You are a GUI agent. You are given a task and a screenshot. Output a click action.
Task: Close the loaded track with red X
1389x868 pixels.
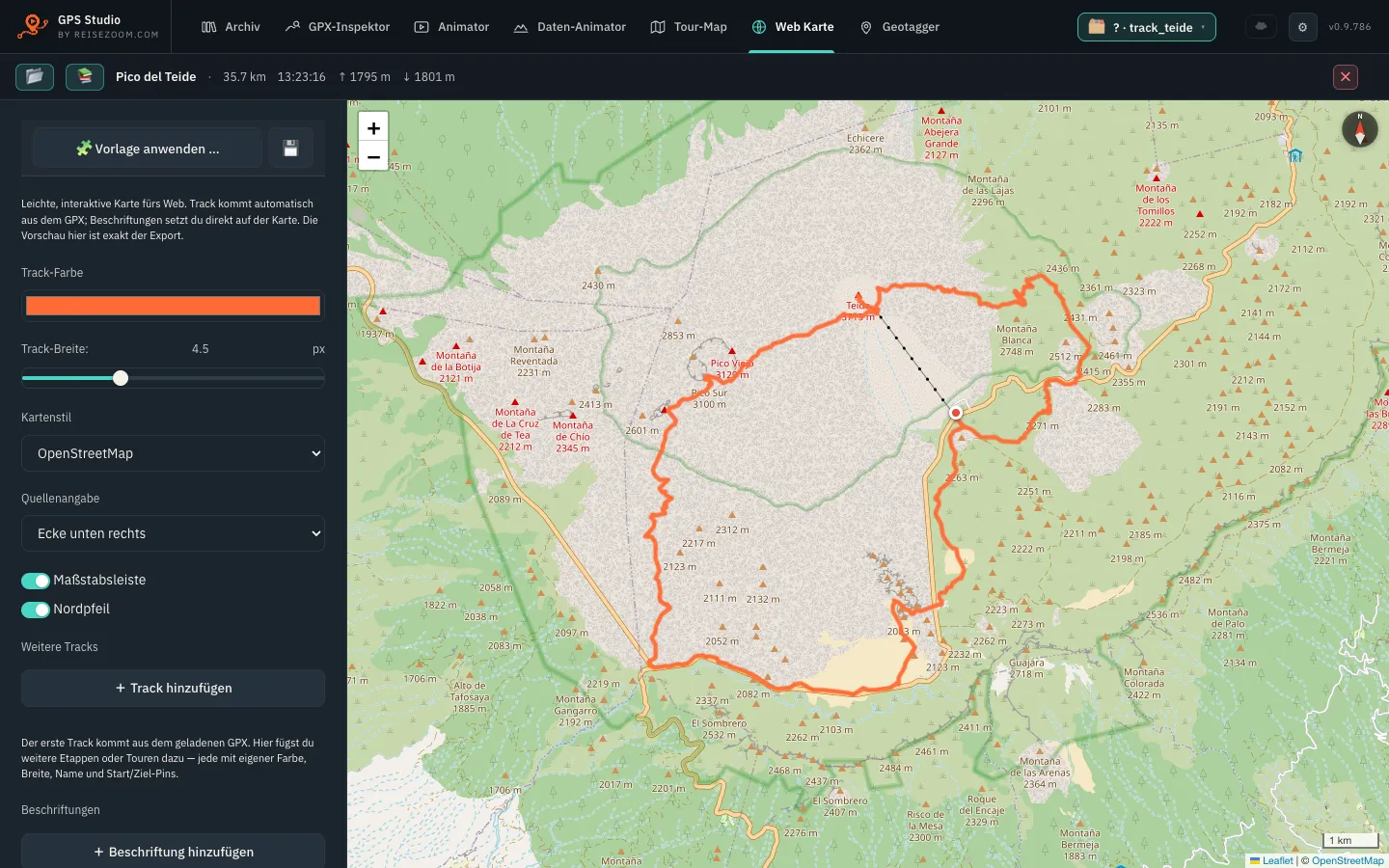tap(1346, 77)
